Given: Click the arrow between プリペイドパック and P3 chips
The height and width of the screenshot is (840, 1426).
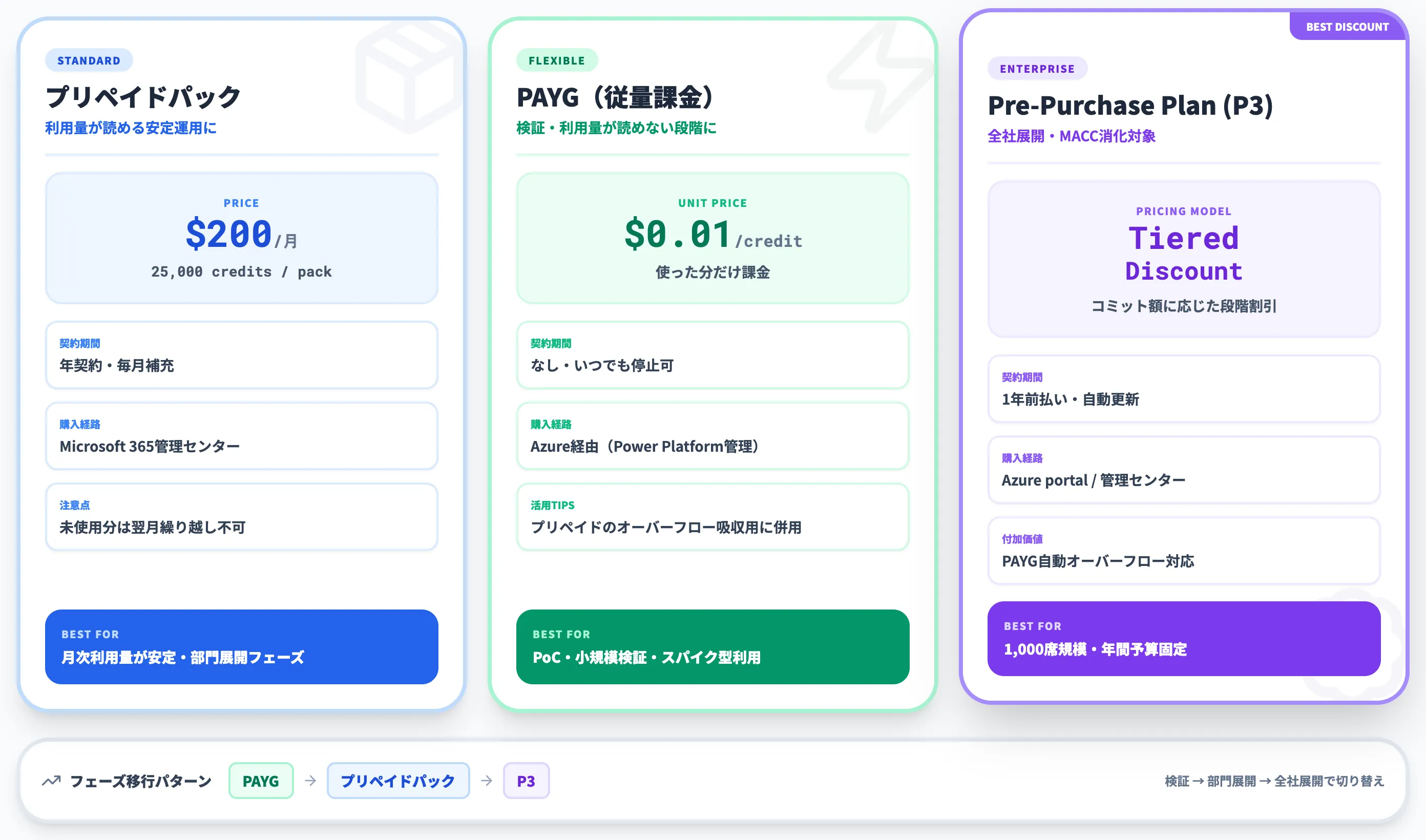Looking at the screenshot, I should point(487,781).
